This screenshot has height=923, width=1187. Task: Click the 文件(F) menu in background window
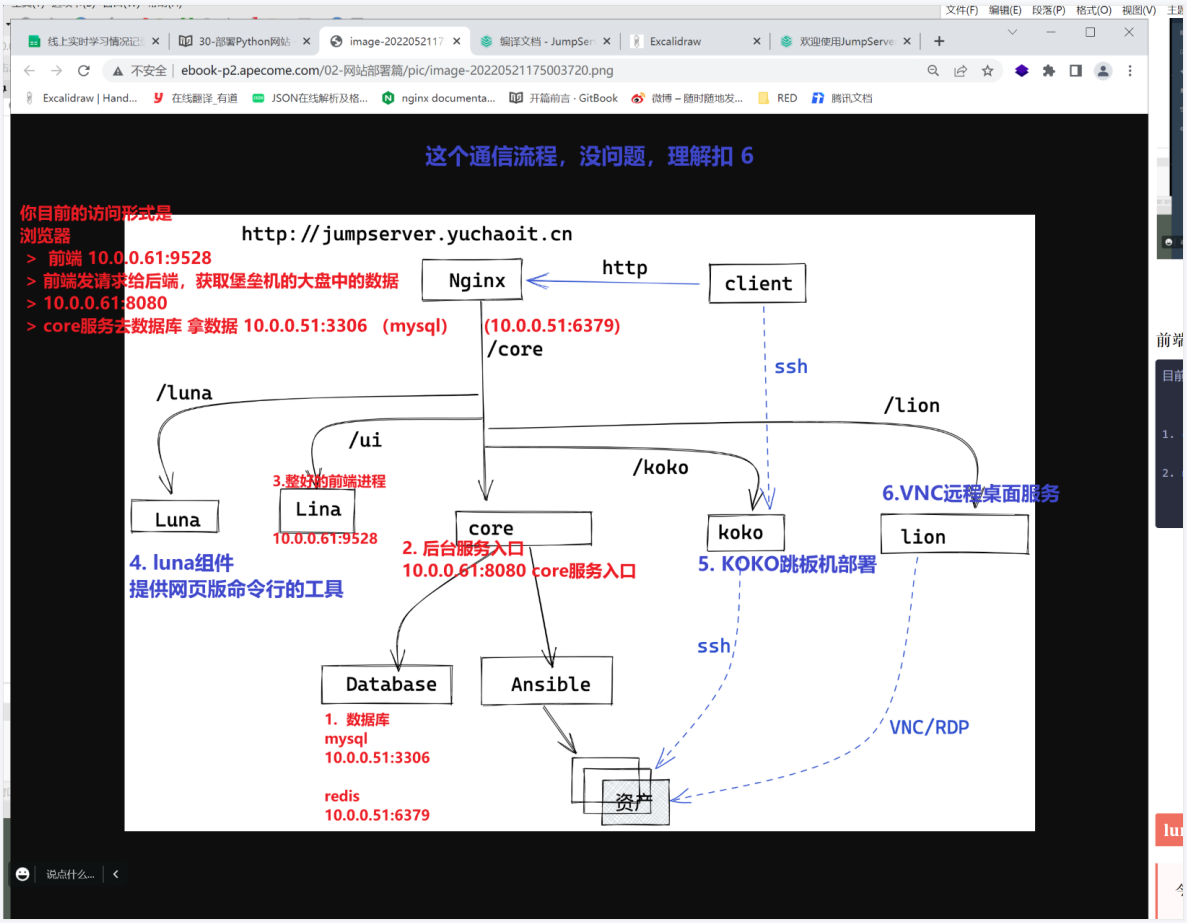pos(961,10)
